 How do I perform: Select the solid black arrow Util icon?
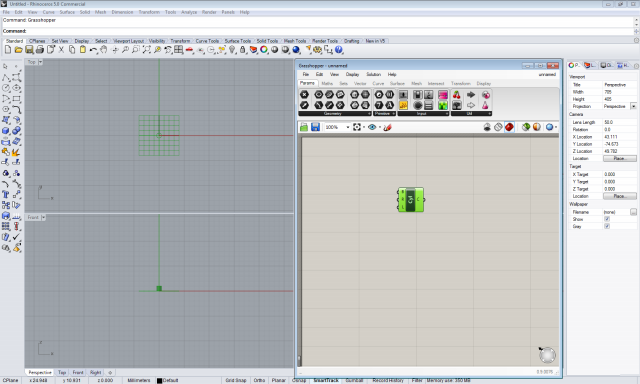(471, 95)
